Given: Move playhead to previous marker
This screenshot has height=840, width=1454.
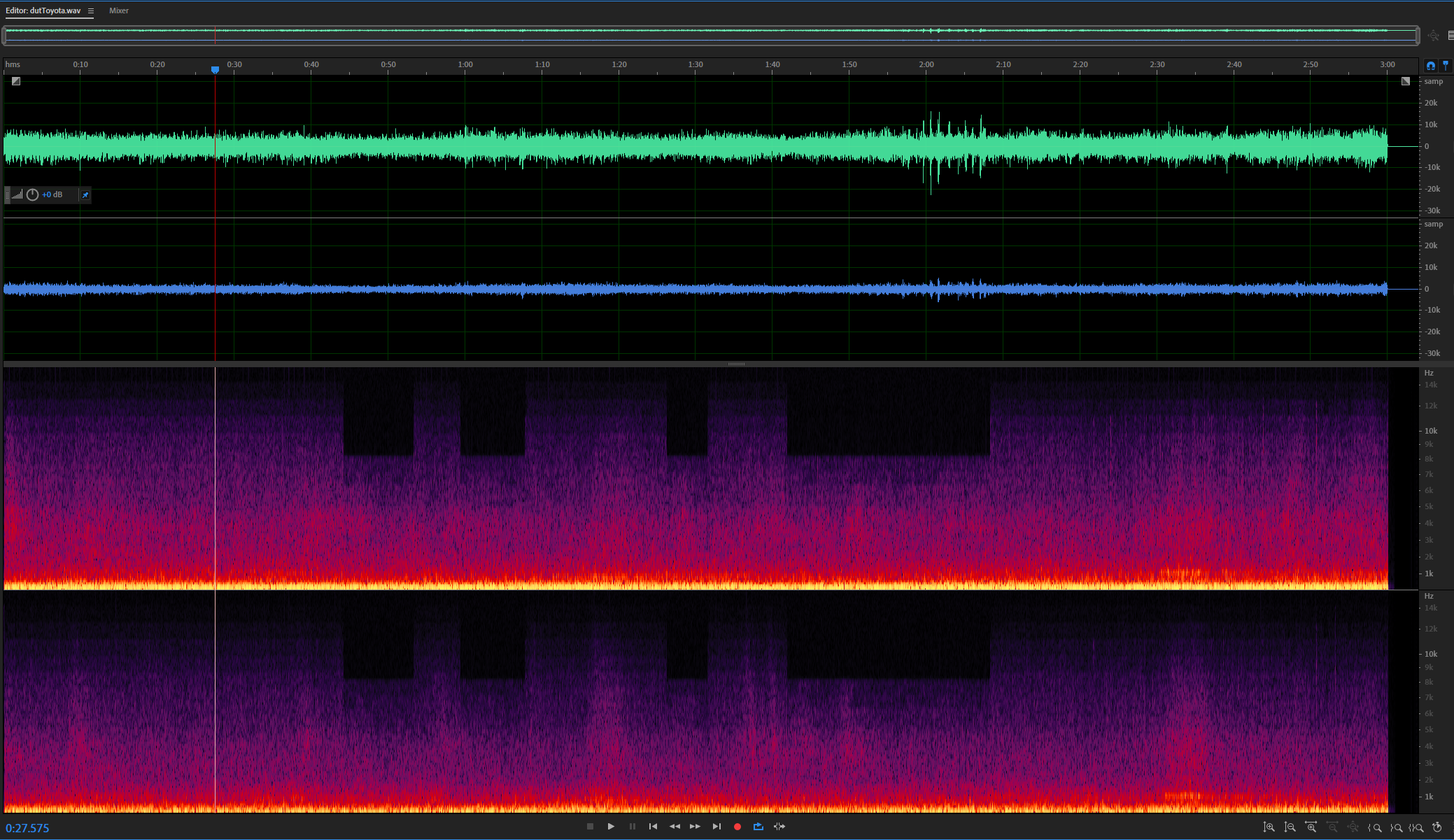Looking at the screenshot, I should click(x=653, y=827).
